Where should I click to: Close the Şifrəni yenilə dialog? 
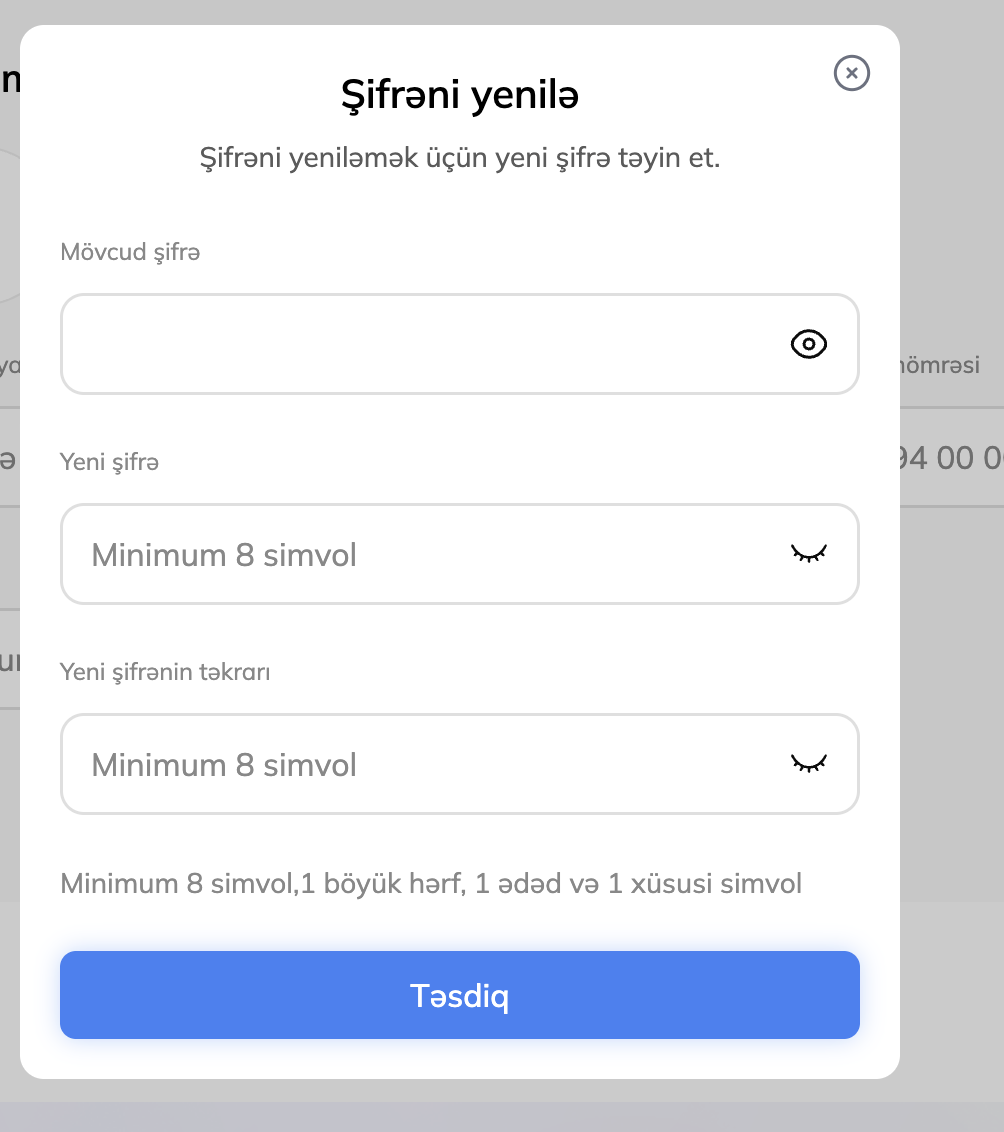(851, 73)
